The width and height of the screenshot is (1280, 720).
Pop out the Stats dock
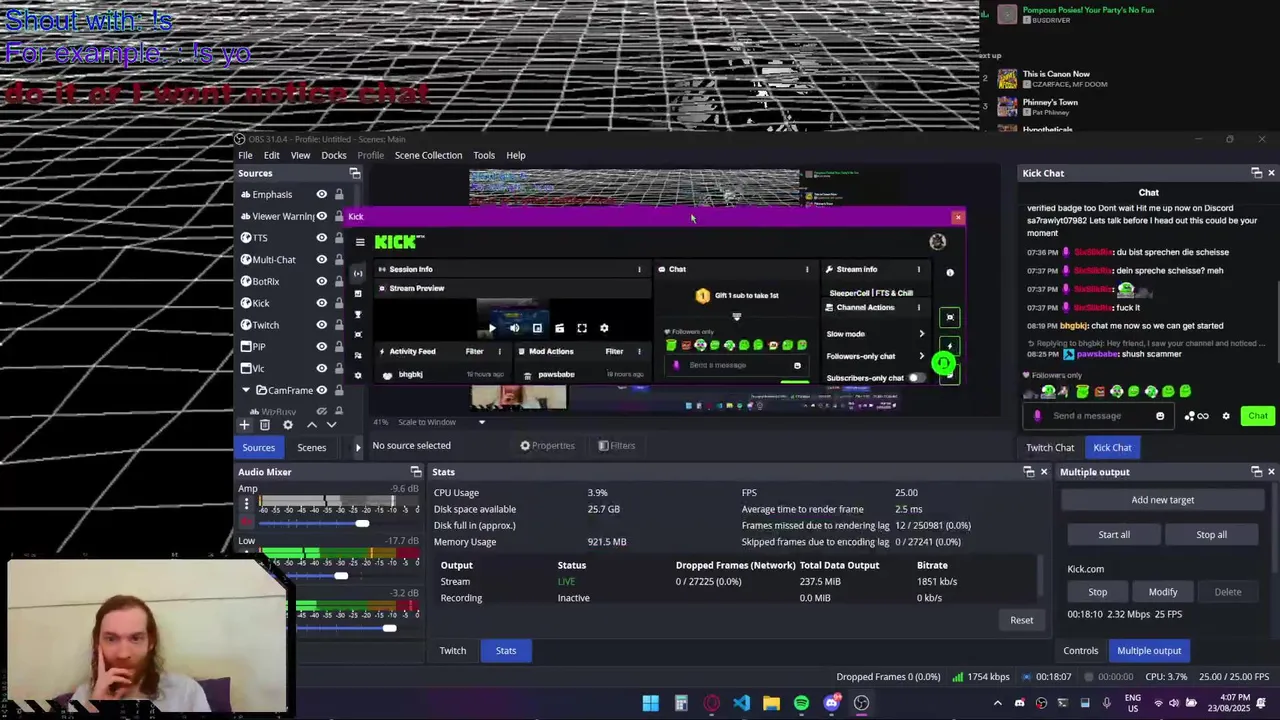click(1029, 472)
